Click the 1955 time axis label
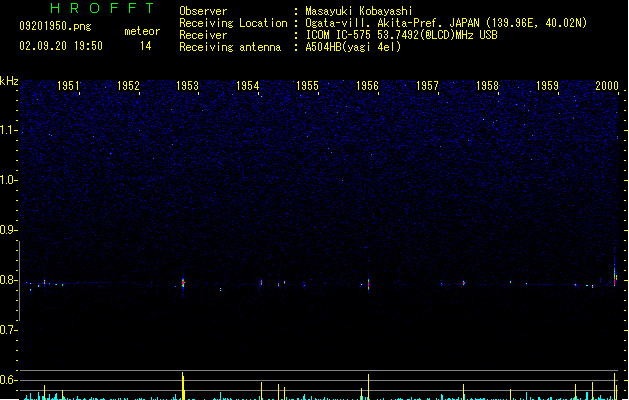629x400 pixels. 307,86
